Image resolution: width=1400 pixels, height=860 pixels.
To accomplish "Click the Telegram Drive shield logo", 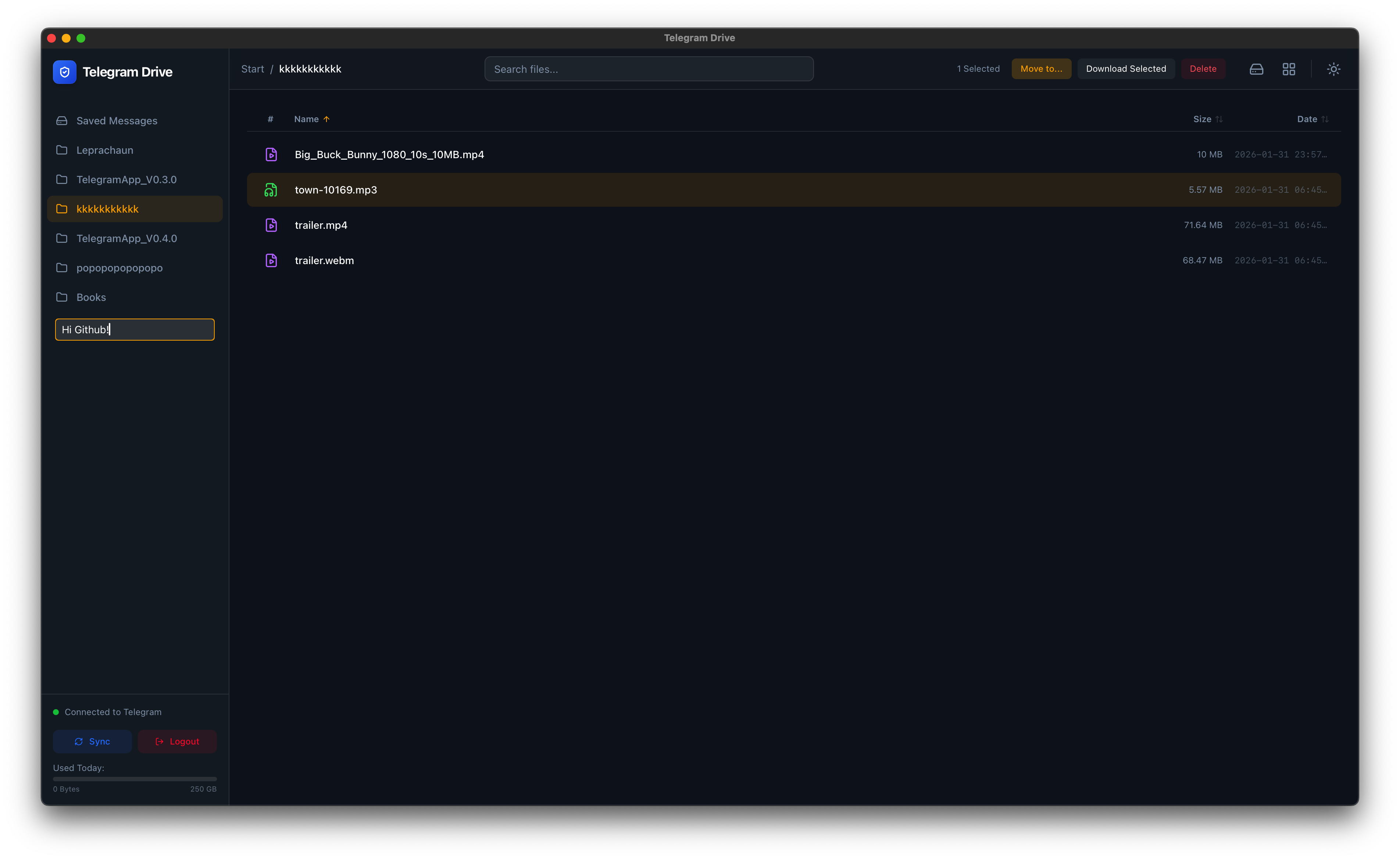I will [x=64, y=72].
